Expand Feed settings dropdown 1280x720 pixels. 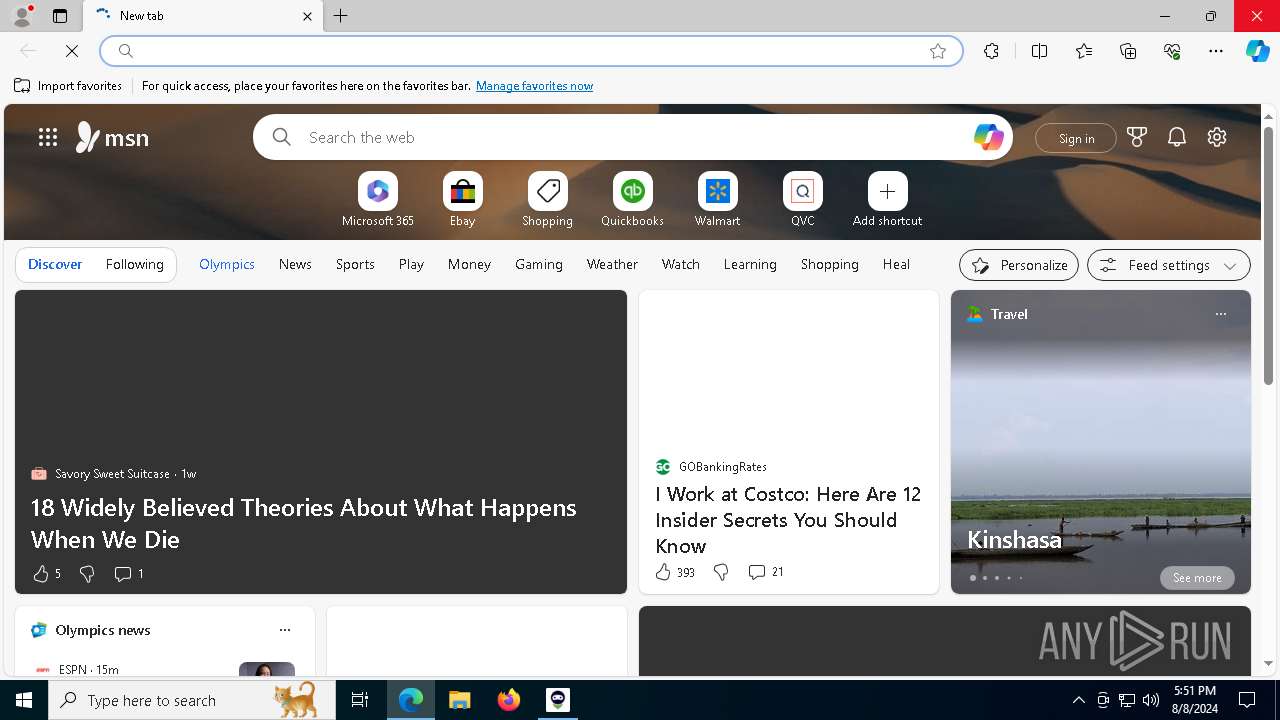pos(1169,265)
